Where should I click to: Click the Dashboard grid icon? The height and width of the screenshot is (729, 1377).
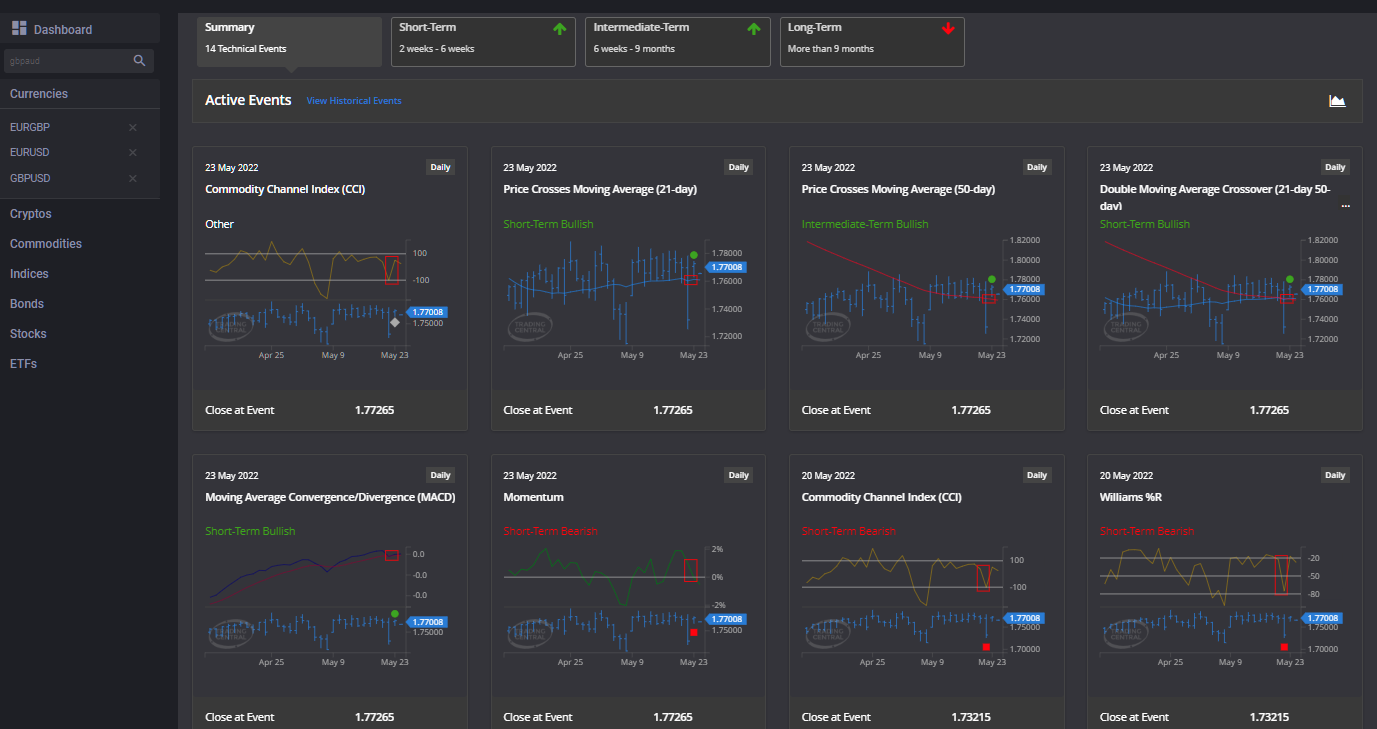tap(19, 28)
